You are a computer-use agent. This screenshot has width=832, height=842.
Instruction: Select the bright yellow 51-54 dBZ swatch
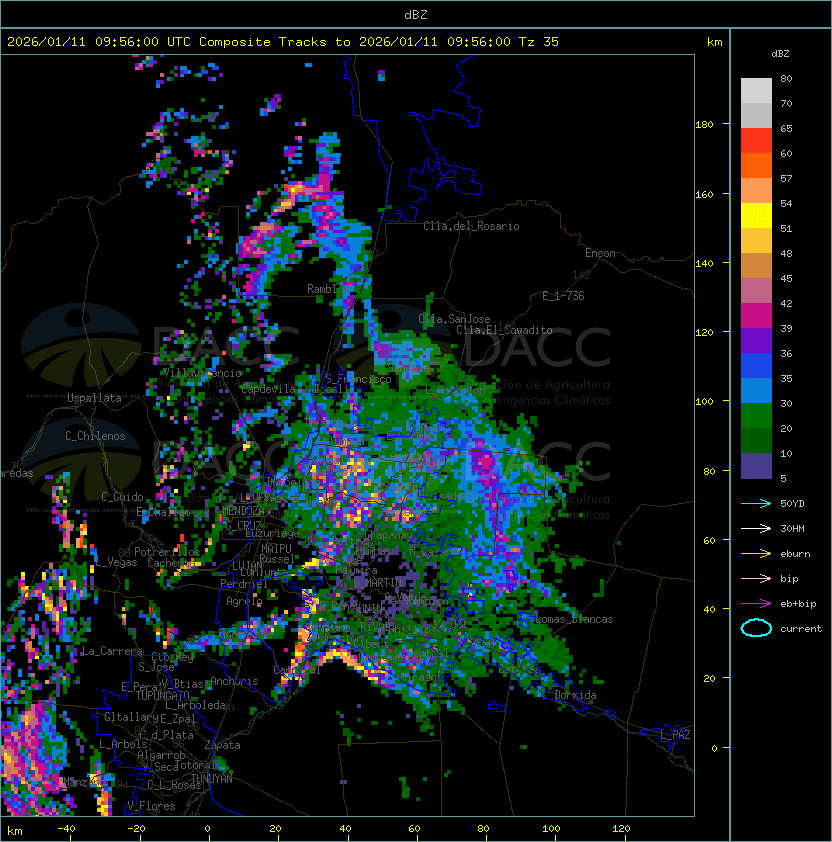pos(756,216)
